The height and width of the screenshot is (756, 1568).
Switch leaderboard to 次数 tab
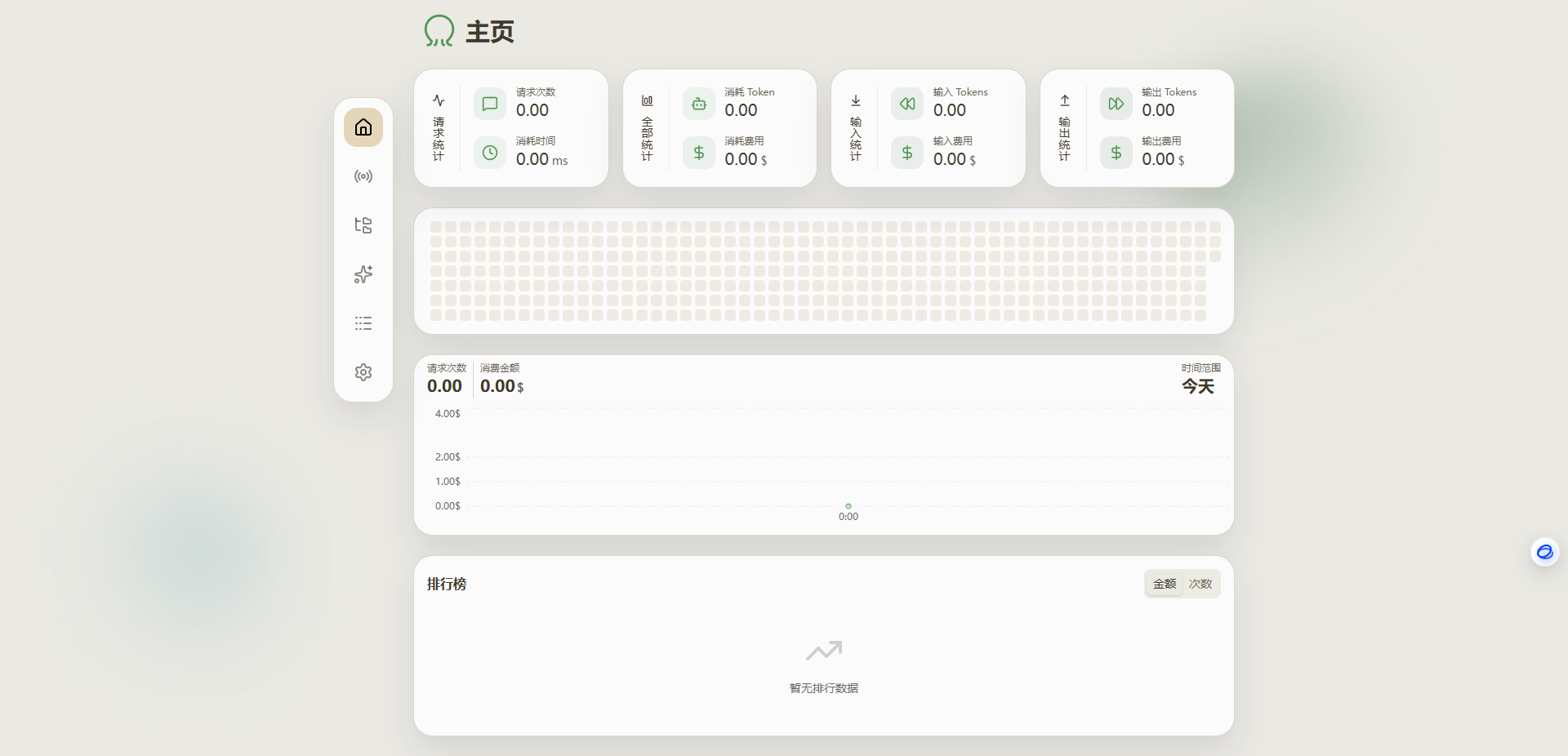[1200, 584]
